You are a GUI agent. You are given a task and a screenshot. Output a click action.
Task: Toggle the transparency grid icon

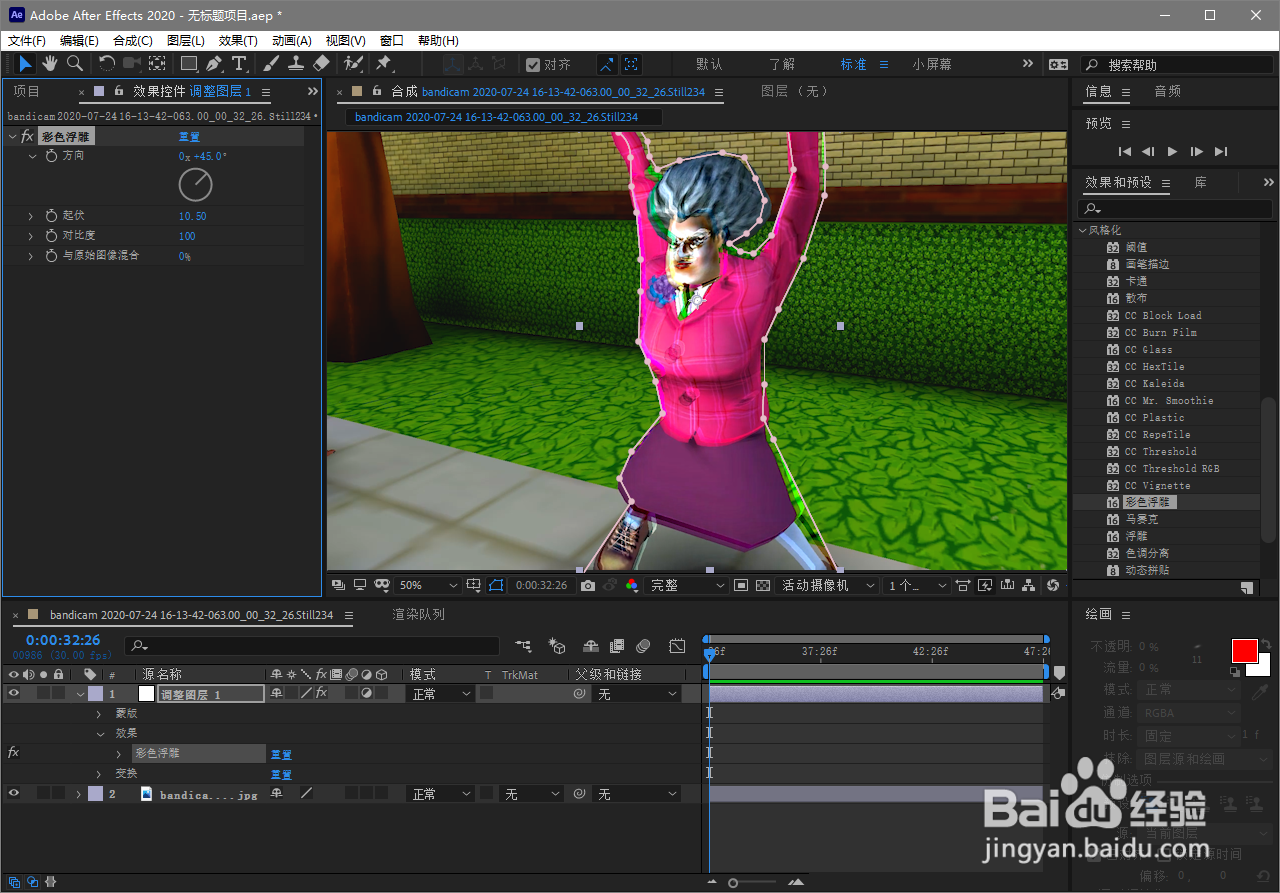(x=763, y=585)
